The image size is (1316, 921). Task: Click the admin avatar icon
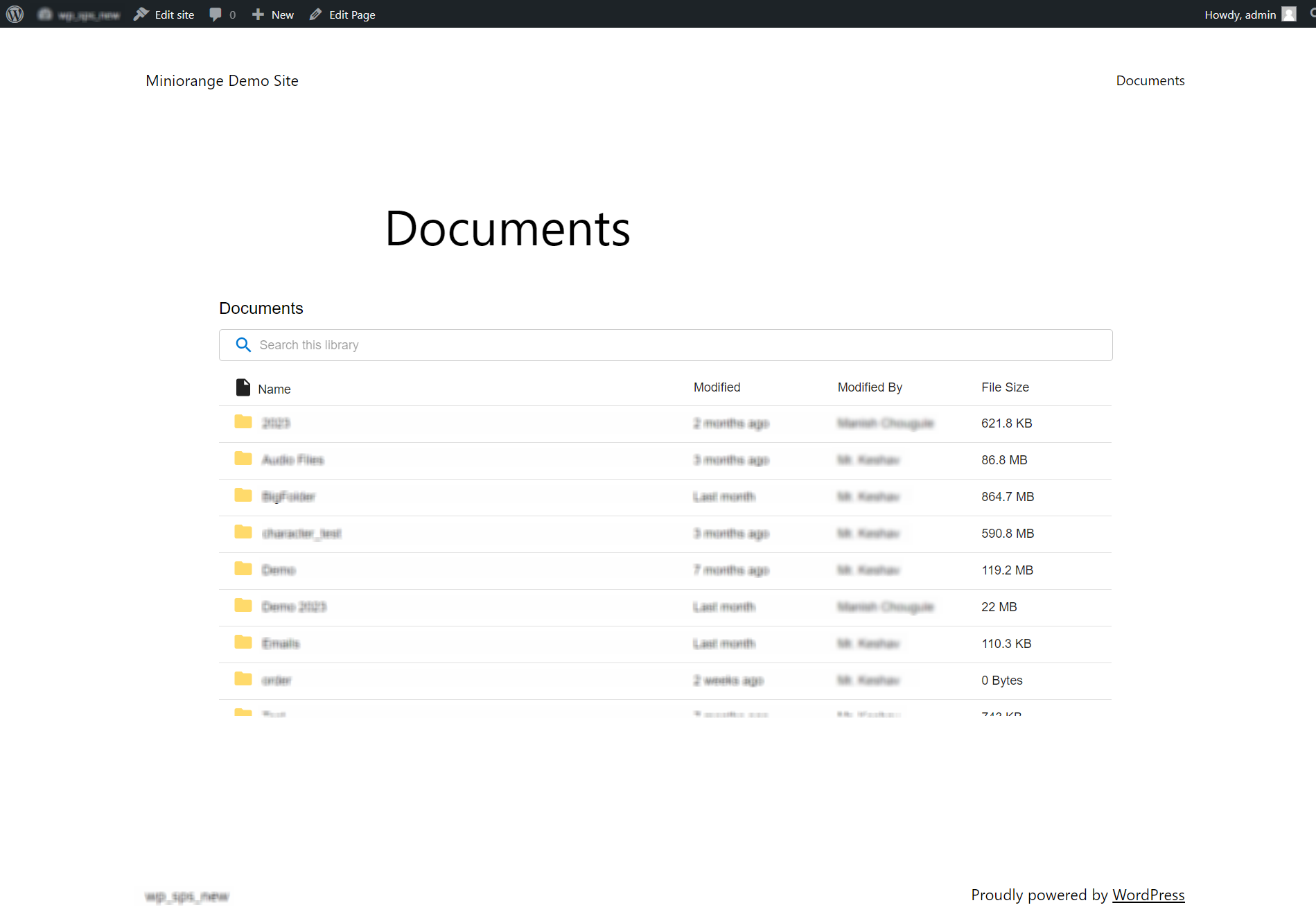click(x=1288, y=15)
